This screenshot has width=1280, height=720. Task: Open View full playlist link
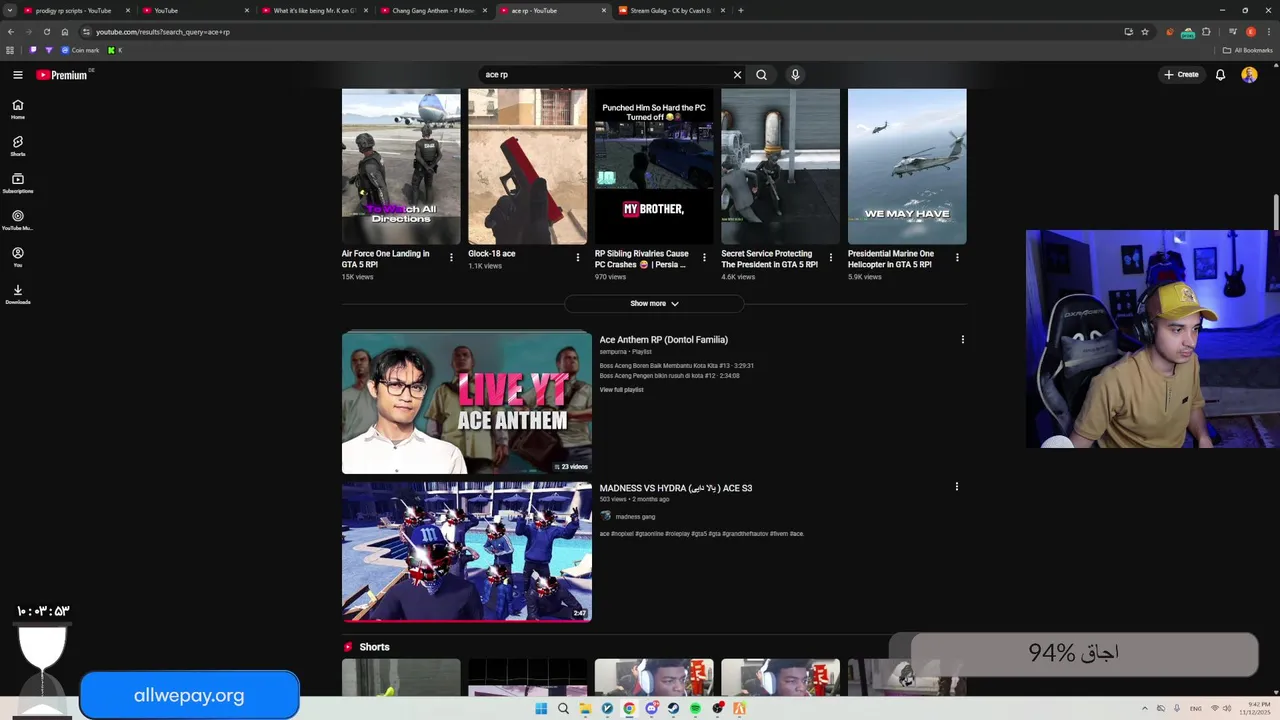(622, 390)
